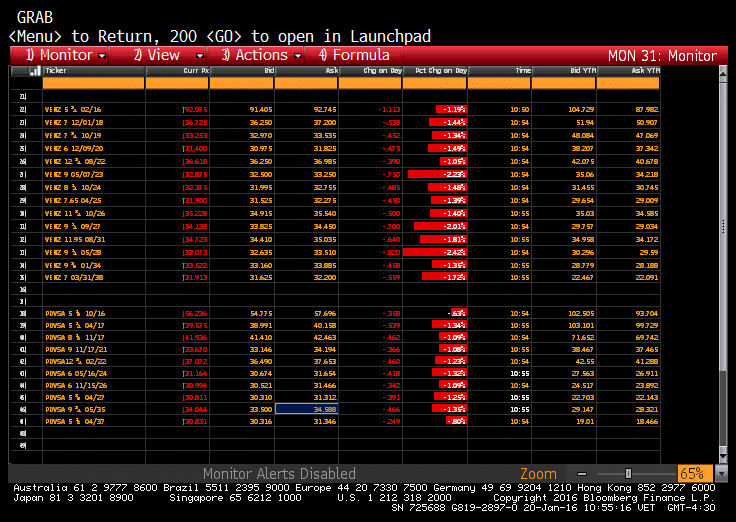Click the Ask column header
The width and height of the screenshot is (736, 522).
coord(307,71)
